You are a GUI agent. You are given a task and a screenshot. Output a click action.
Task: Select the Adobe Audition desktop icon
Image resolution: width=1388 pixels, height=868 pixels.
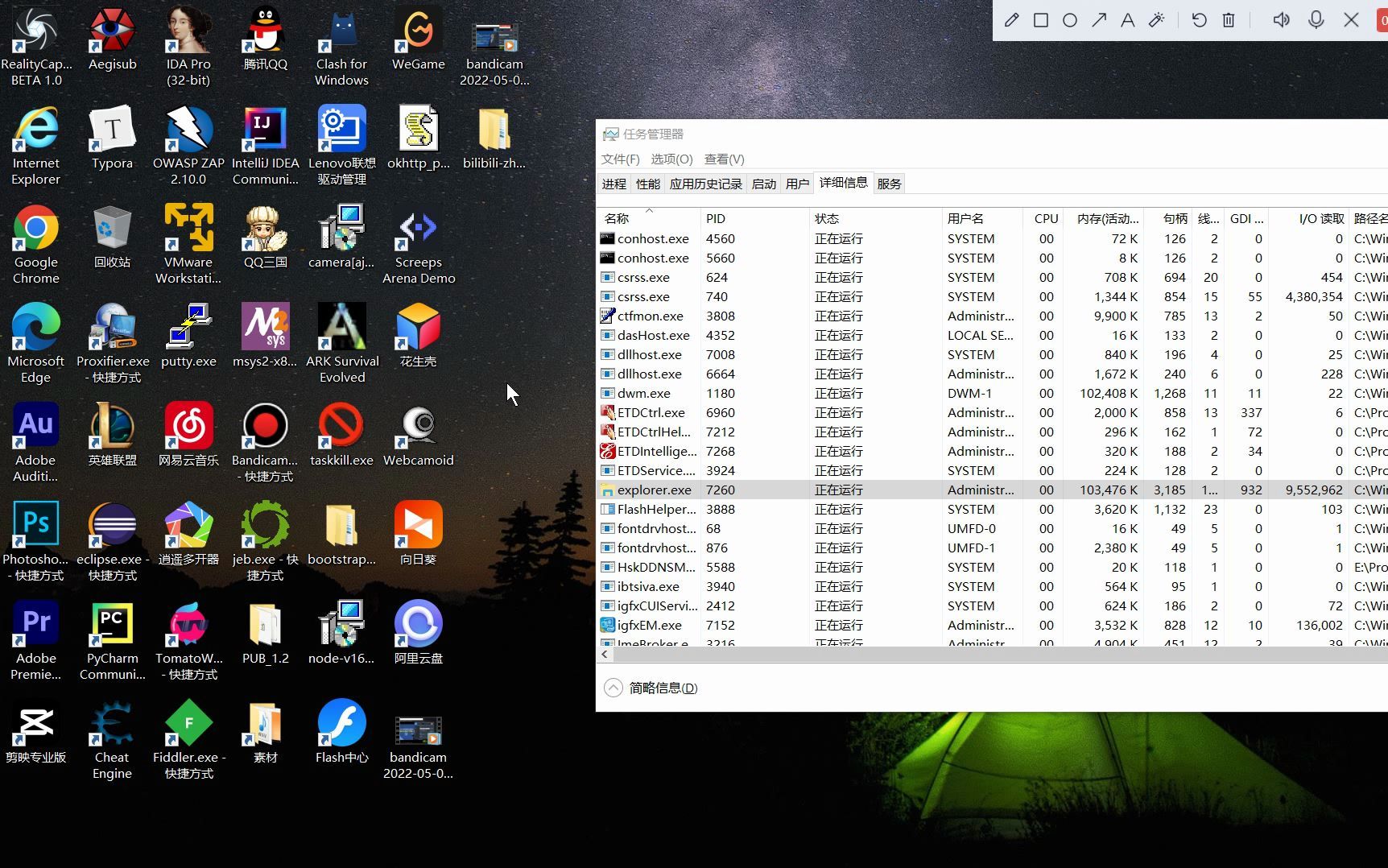35,443
